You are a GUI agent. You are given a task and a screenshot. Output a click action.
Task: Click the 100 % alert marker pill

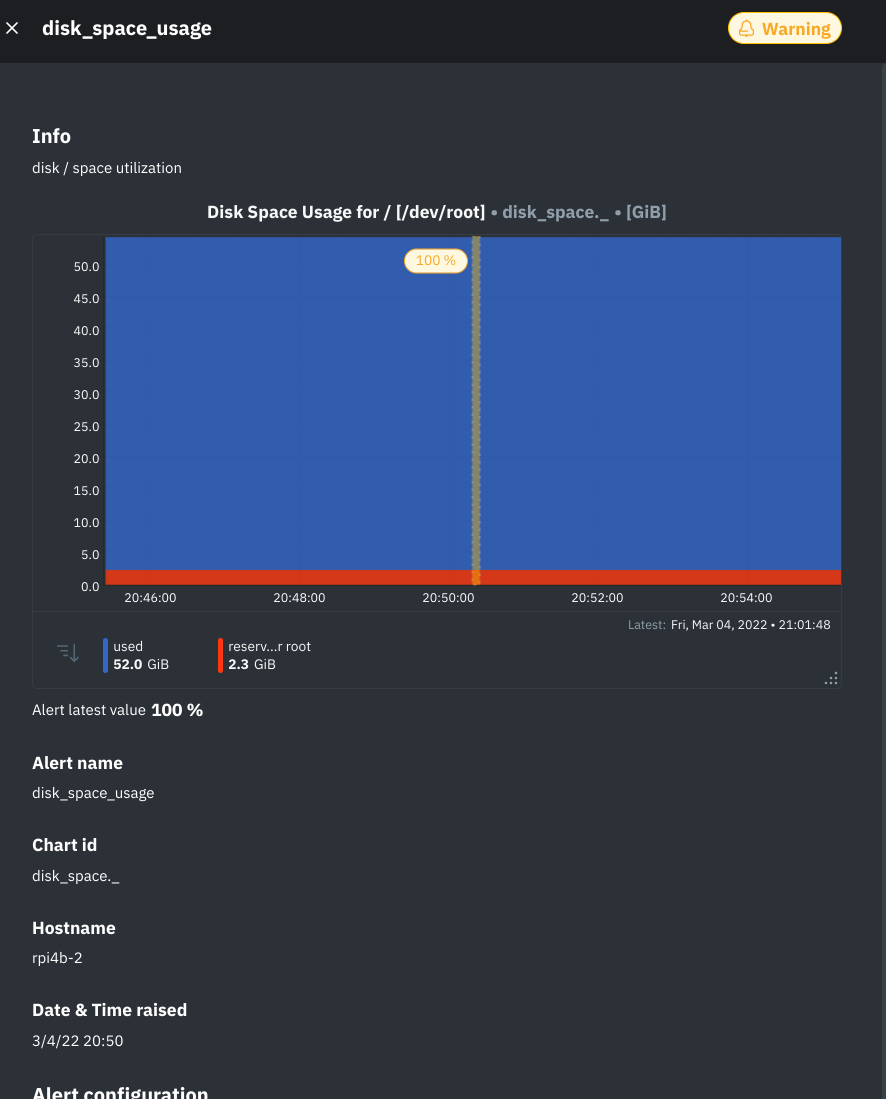(436, 260)
